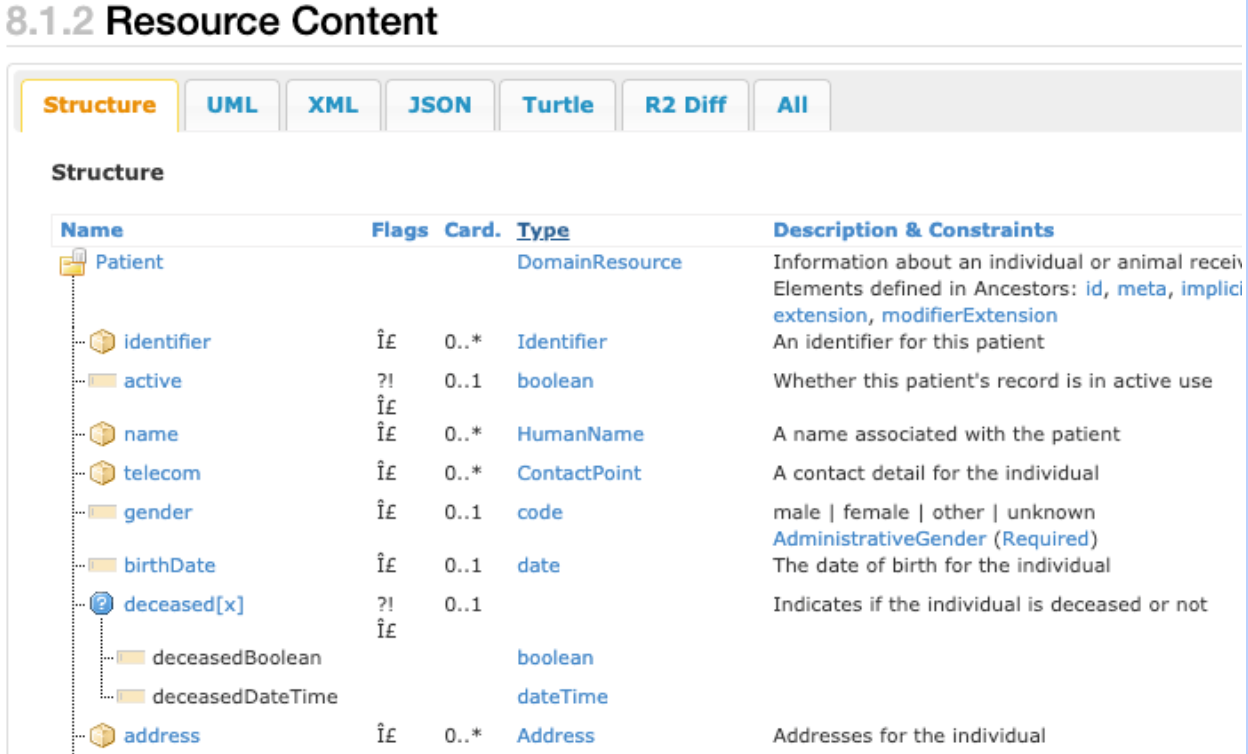Click the deceasedDateTime row name text
The width and height of the screenshot is (1248, 754).
245,696
